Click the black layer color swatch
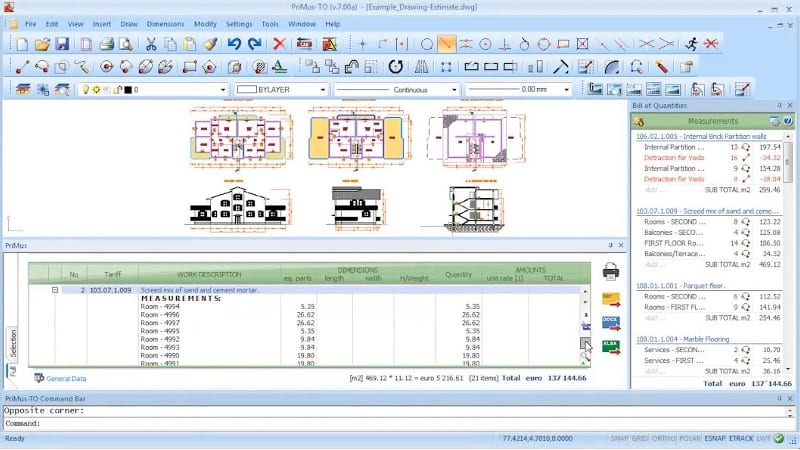 click(x=128, y=90)
